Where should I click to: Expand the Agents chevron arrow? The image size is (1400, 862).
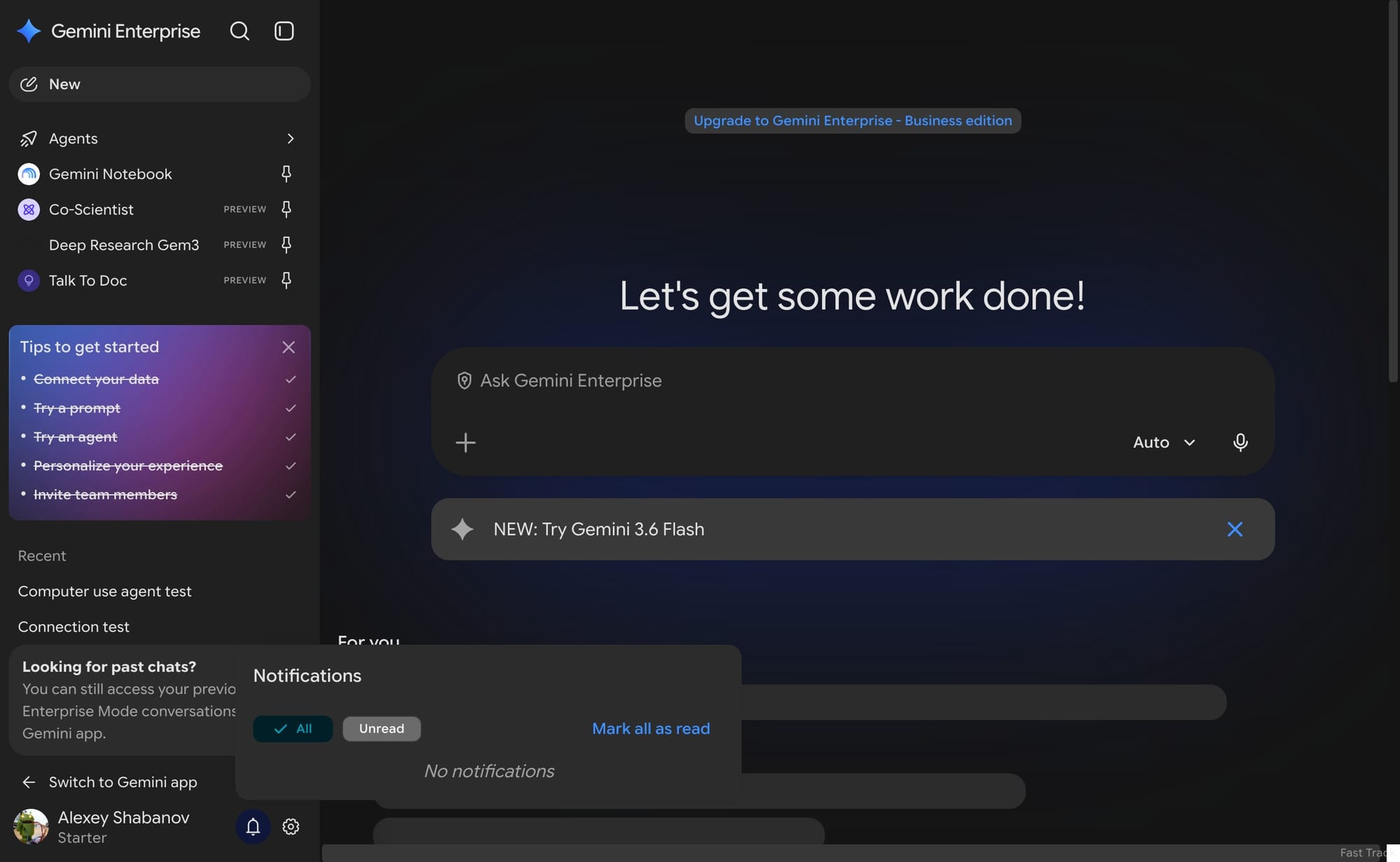point(290,139)
